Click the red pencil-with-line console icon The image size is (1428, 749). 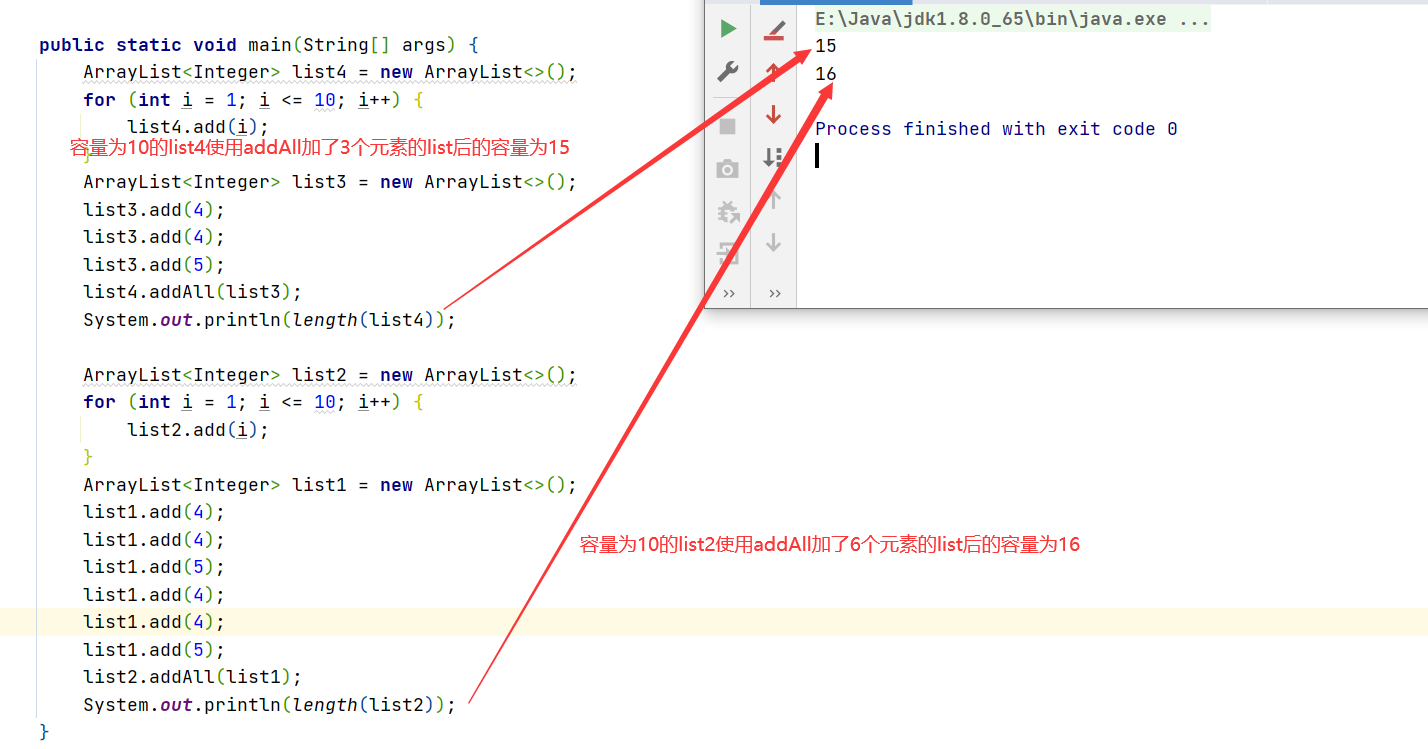(774, 30)
